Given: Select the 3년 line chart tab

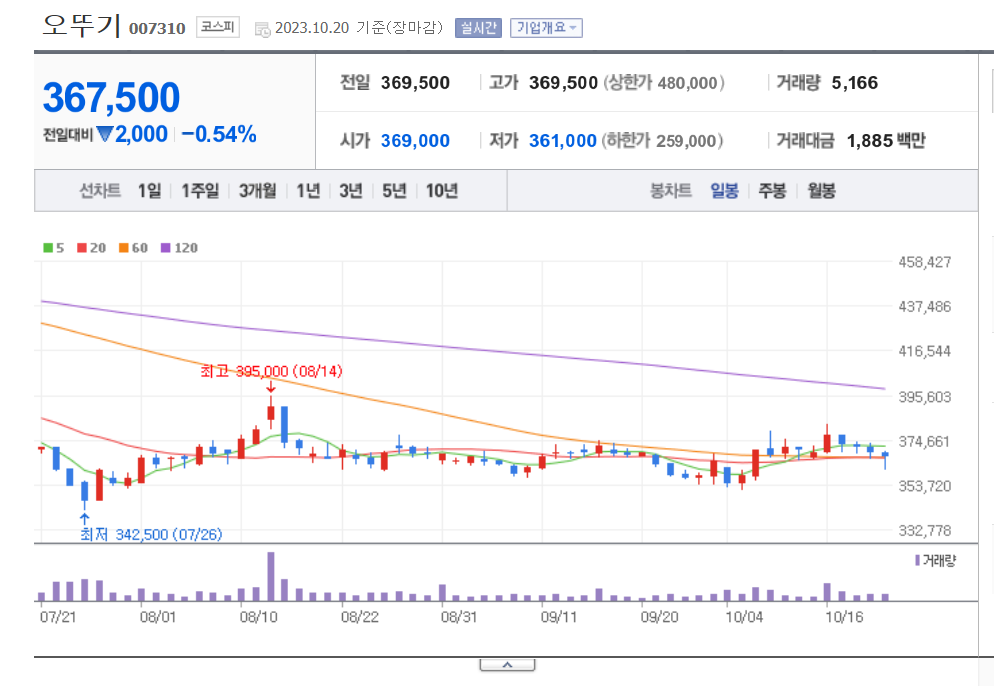Looking at the screenshot, I should coord(351,190).
